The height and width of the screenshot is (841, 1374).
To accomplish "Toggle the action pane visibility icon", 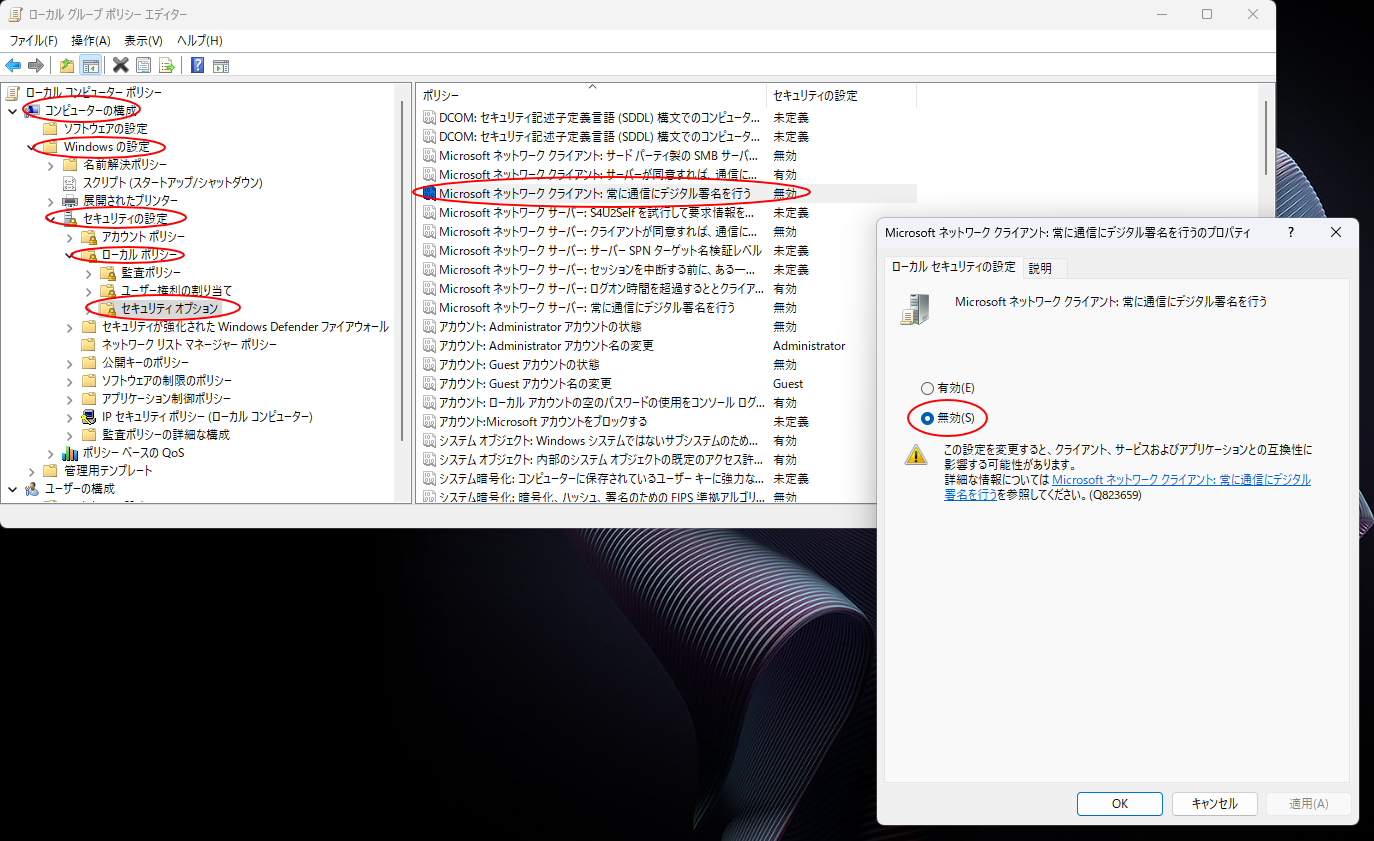I will (x=220, y=65).
